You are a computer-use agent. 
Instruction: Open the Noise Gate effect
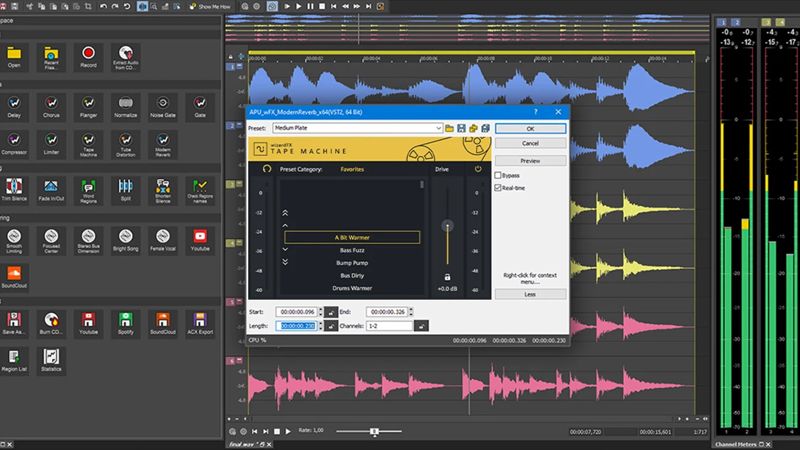(x=163, y=107)
